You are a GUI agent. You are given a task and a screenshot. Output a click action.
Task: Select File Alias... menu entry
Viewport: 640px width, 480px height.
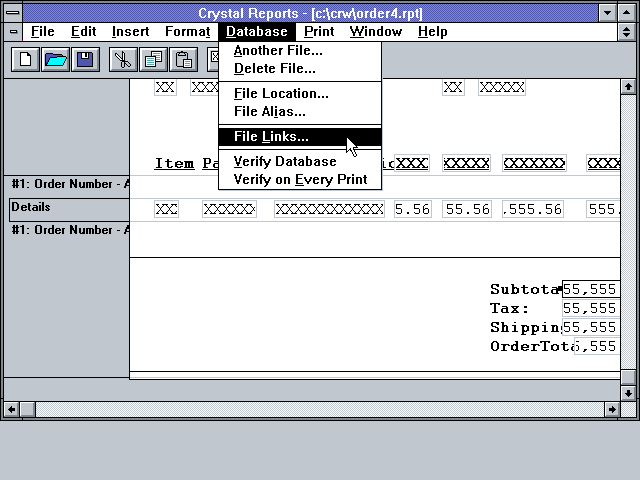[x=300, y=111]
